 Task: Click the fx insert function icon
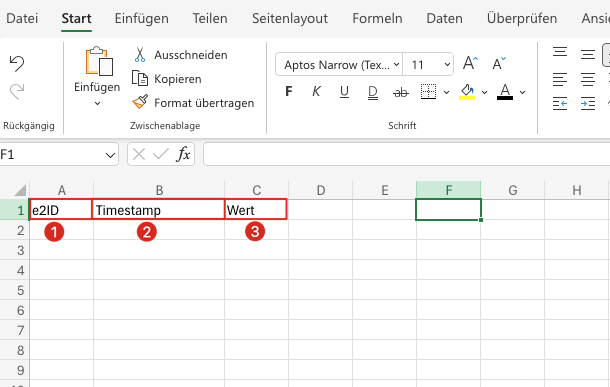pos(183,154)
